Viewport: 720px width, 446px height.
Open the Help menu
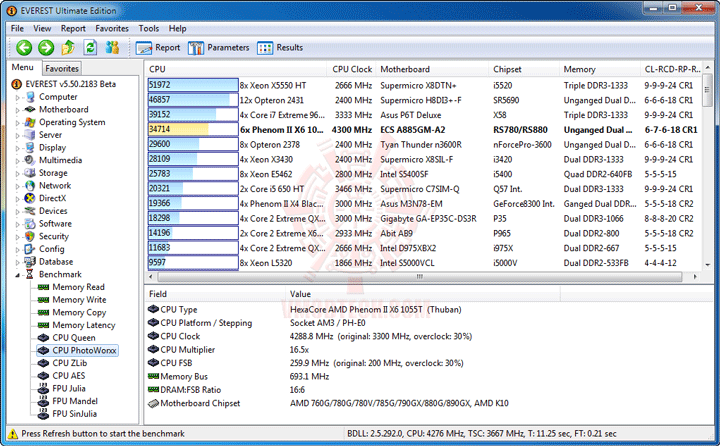point(177,28)
